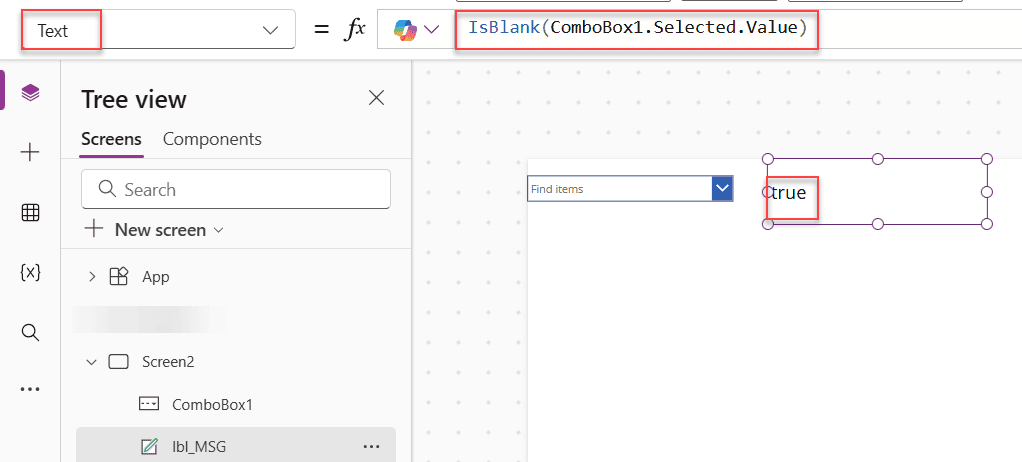
Task: Open the Insert plus icon in sidebar
Action: (30, 152)
